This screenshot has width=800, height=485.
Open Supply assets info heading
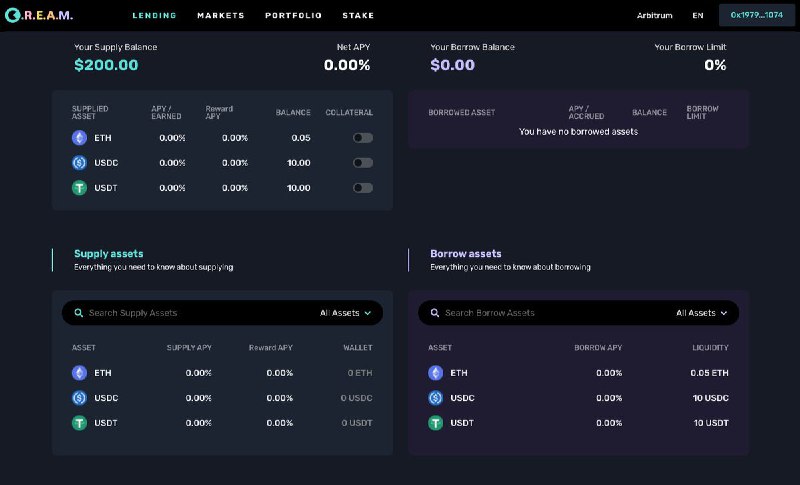click(x=109, y=253)
